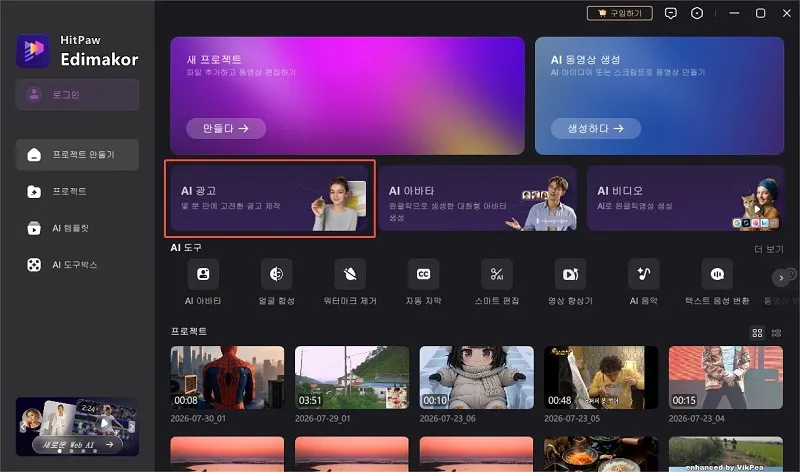Open the 얼굴 합성 face swap tool
Viewport: 800px width, 472px height.
point(277,274)
